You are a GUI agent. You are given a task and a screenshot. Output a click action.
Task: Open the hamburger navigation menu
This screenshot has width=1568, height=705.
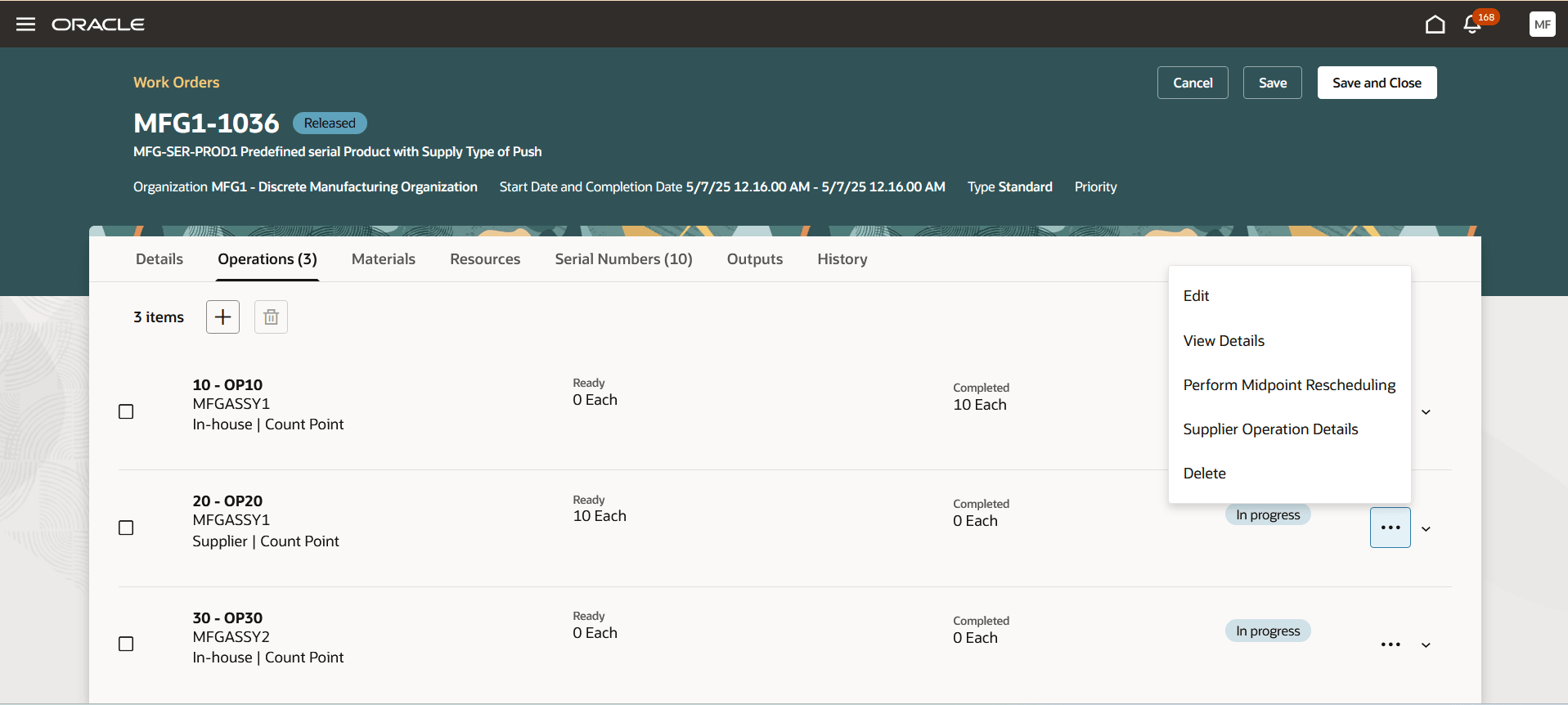(26, 25)
